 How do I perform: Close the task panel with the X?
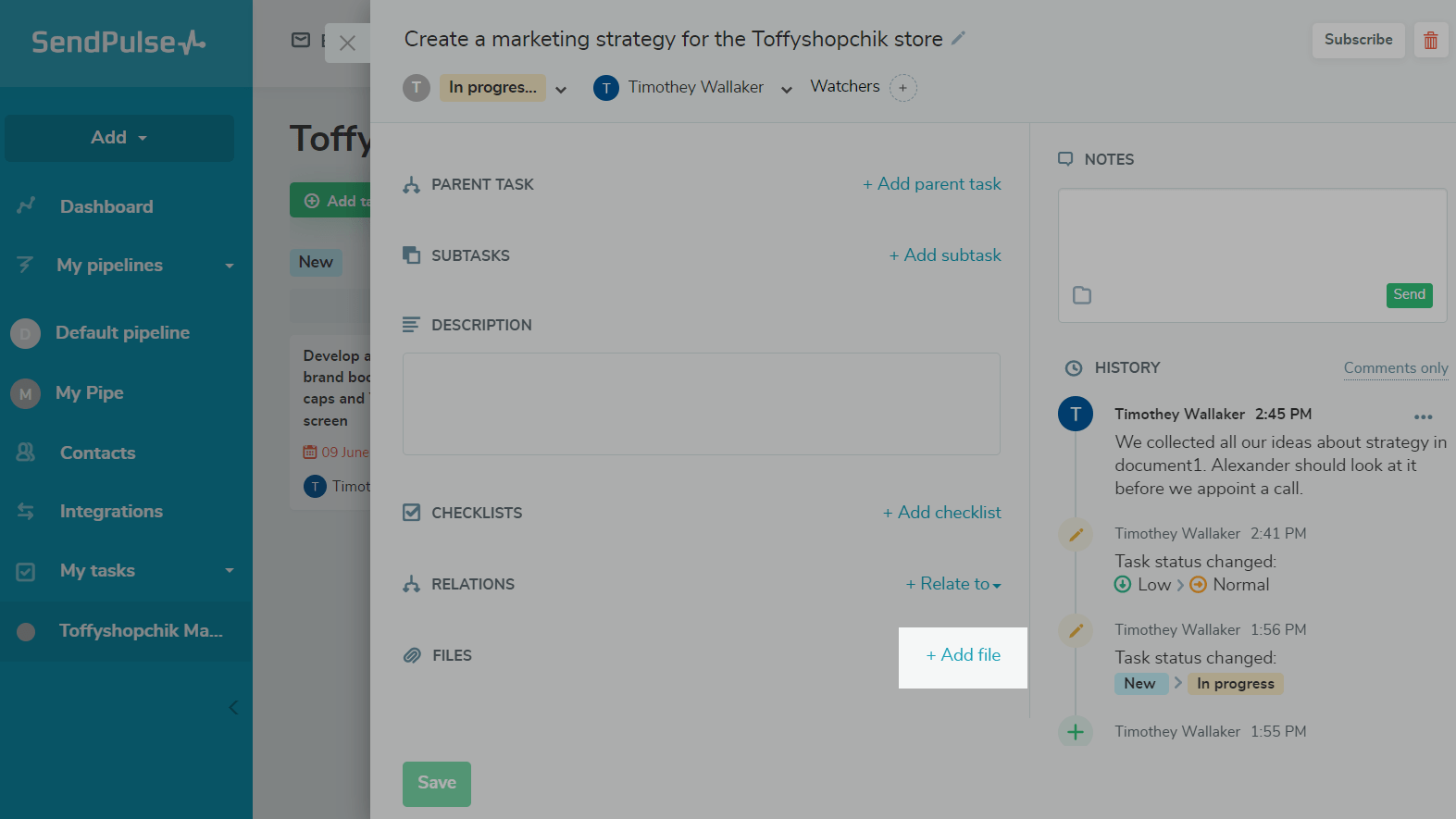click(347, 43)
